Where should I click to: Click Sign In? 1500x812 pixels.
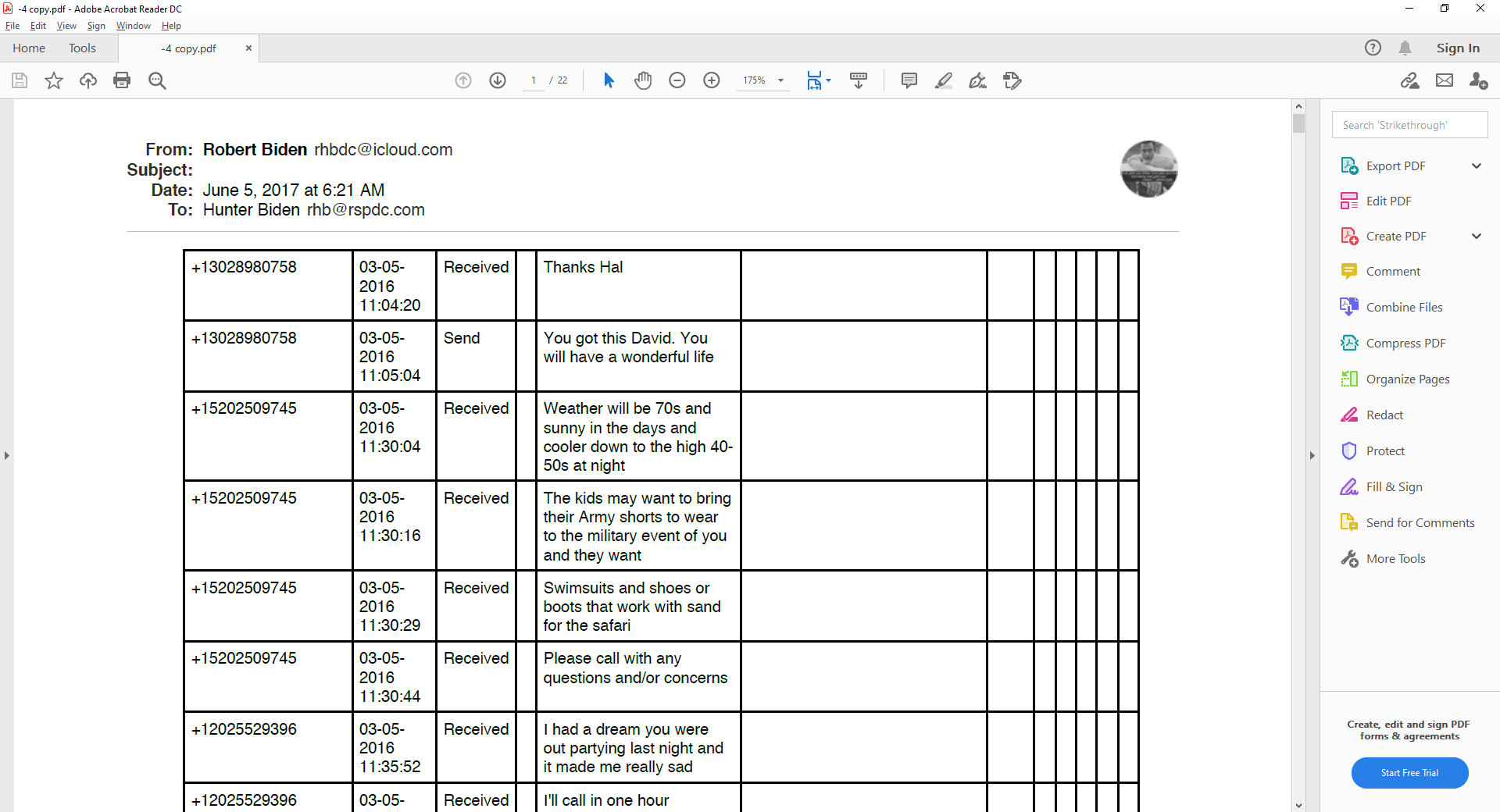click(1458, 48)
